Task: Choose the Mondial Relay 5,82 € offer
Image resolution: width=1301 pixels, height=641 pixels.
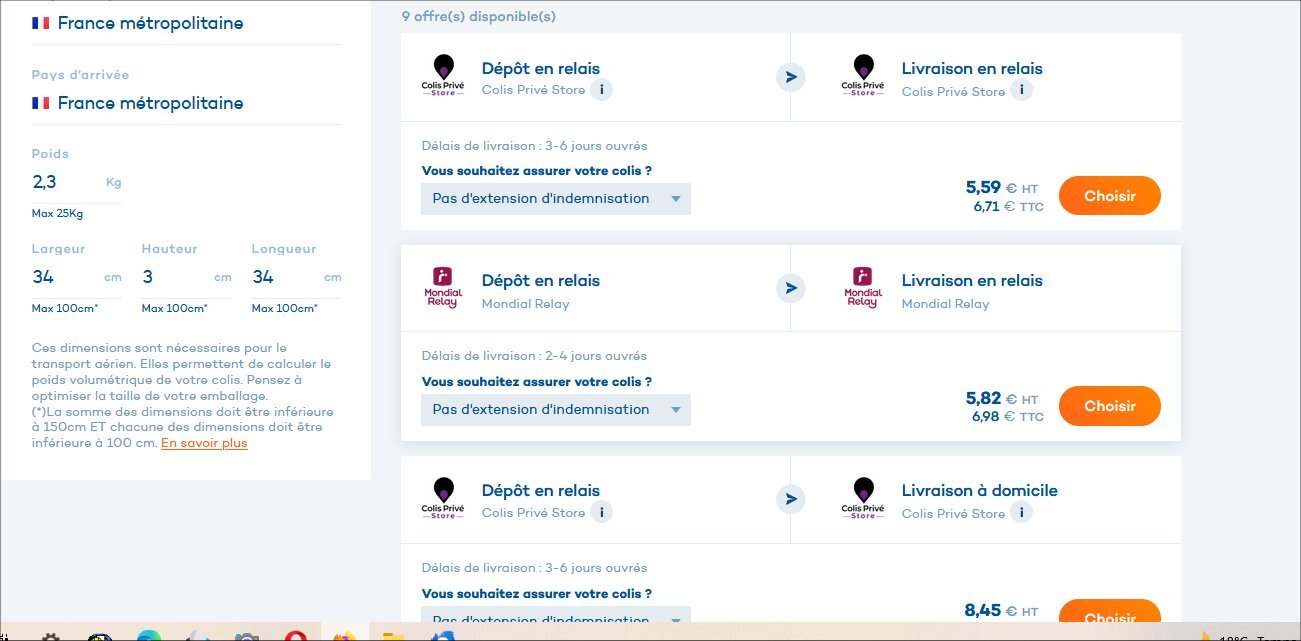Action: coord(1110,406)
